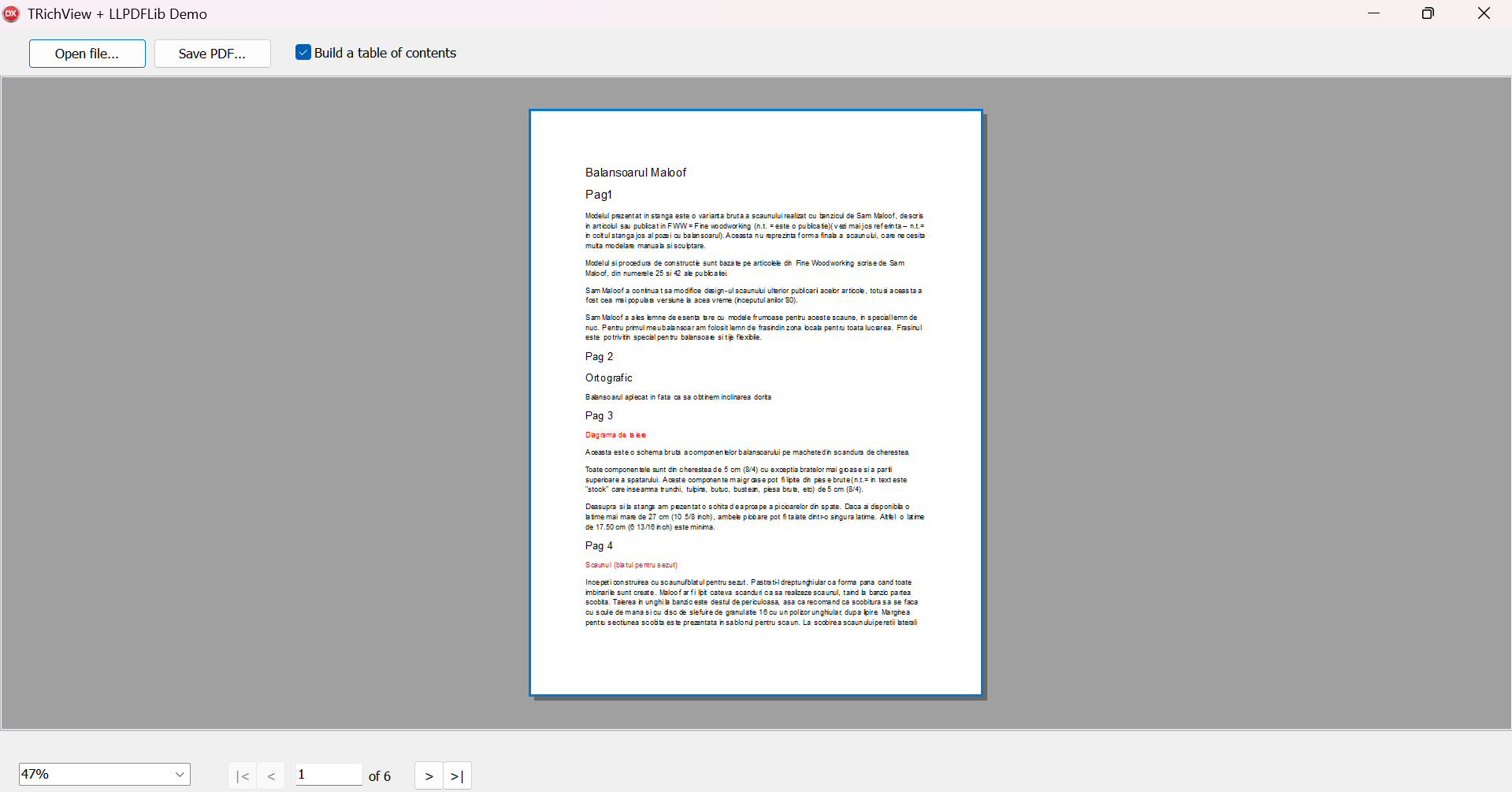Click the 'Pag1' heading text
This screenshot has height=792, width=1512.
[x=599, y=195]
